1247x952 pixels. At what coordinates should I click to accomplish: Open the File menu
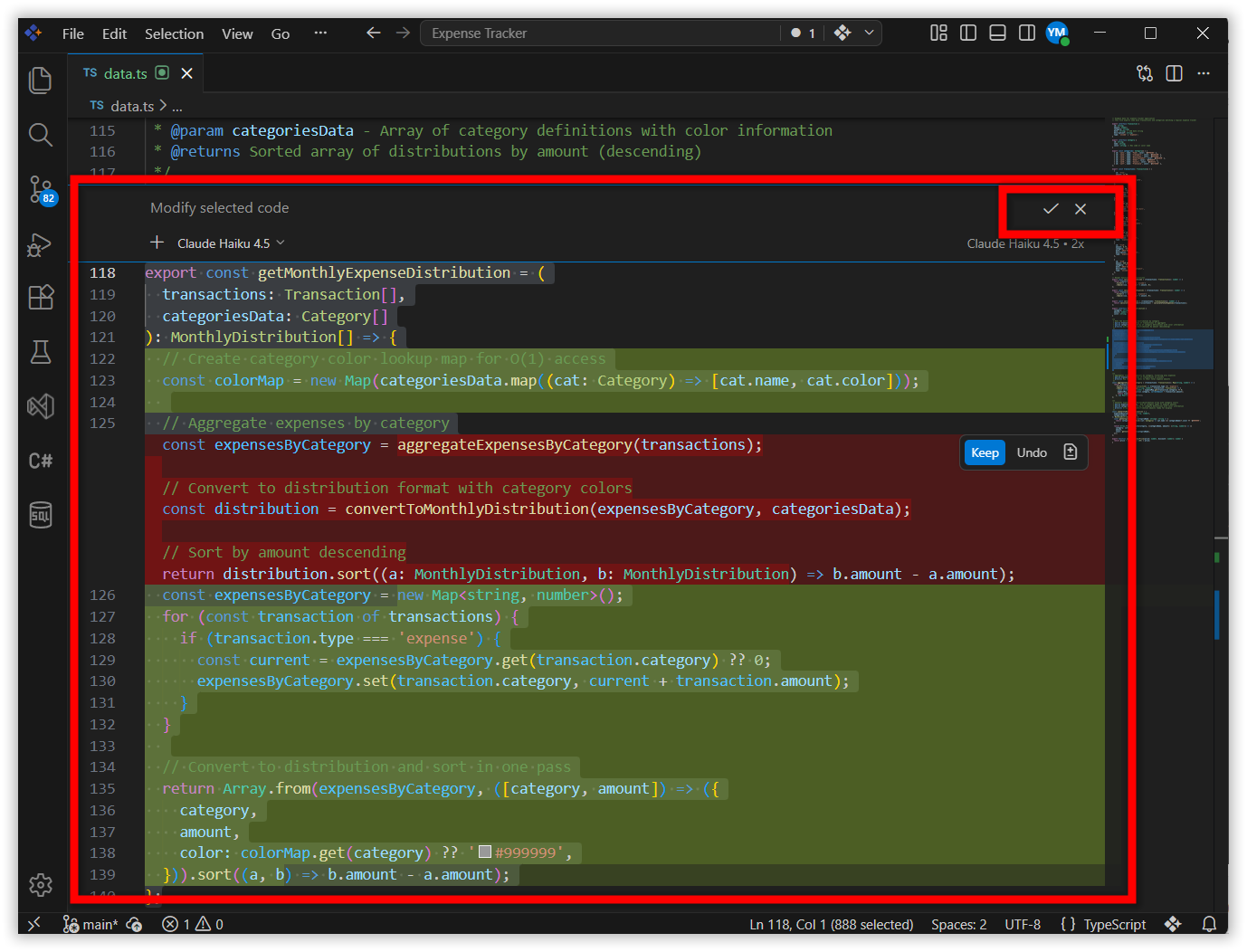73,33
